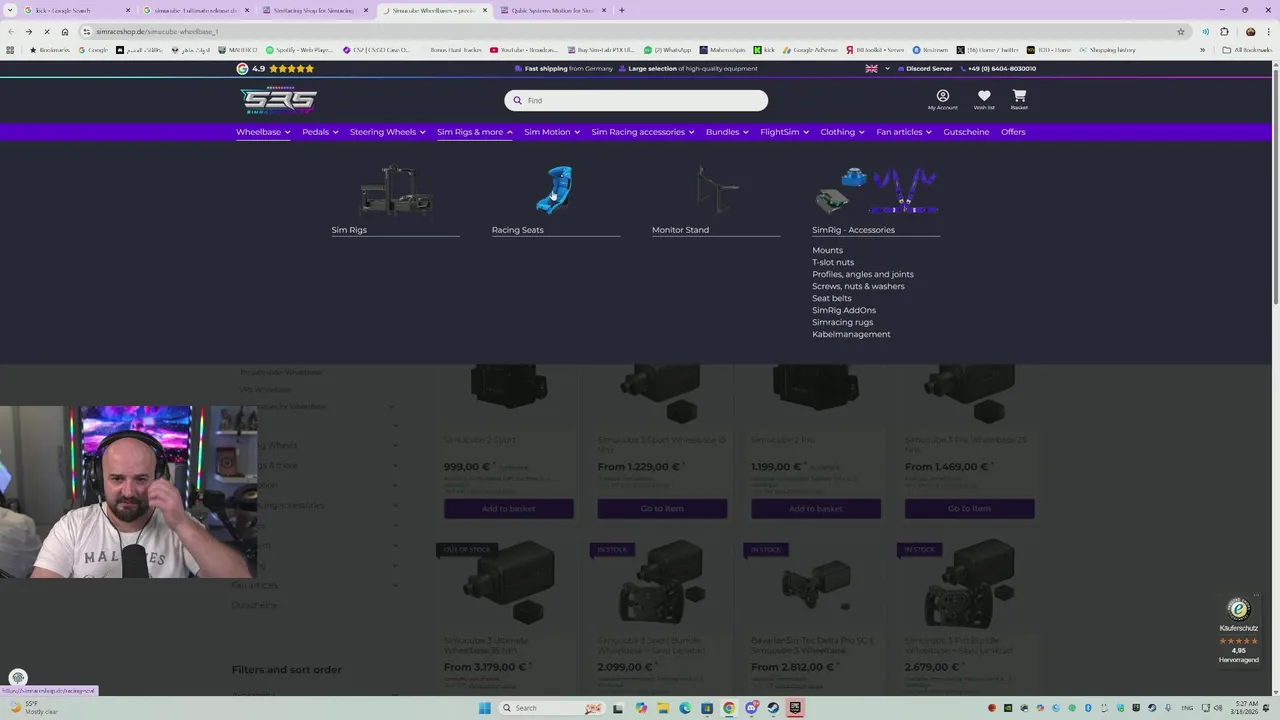Expand the FlightSim menu
The height and width of the screenshot is (720, 1280).
784,132
